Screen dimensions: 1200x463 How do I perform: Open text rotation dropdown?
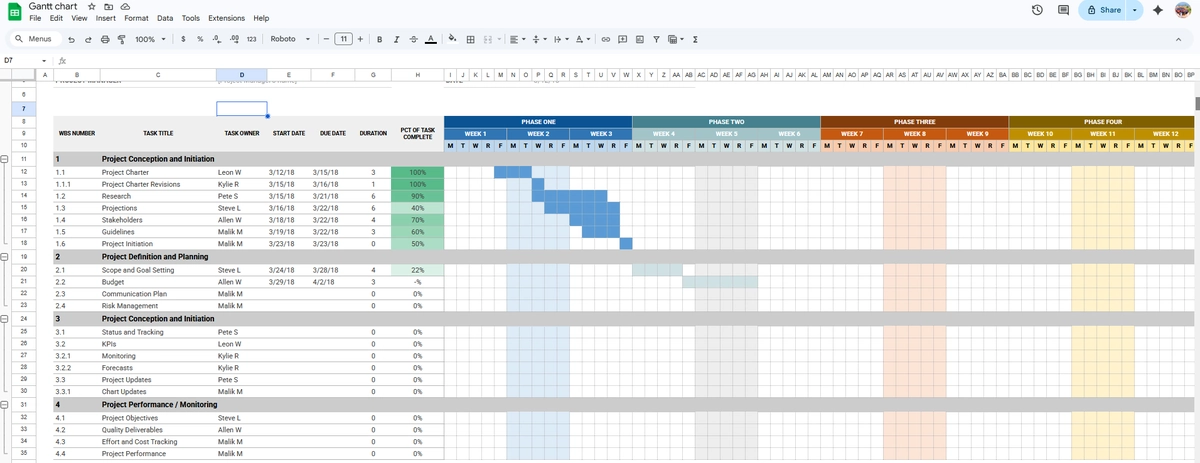[584, 39]
